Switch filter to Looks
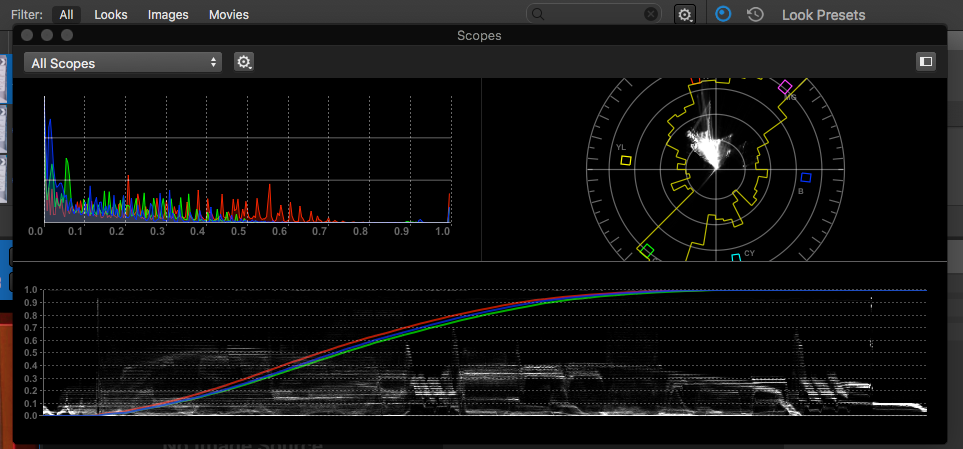Image resolution: width=963 pixels, height=449 pixels. click(x=111, y=15)
